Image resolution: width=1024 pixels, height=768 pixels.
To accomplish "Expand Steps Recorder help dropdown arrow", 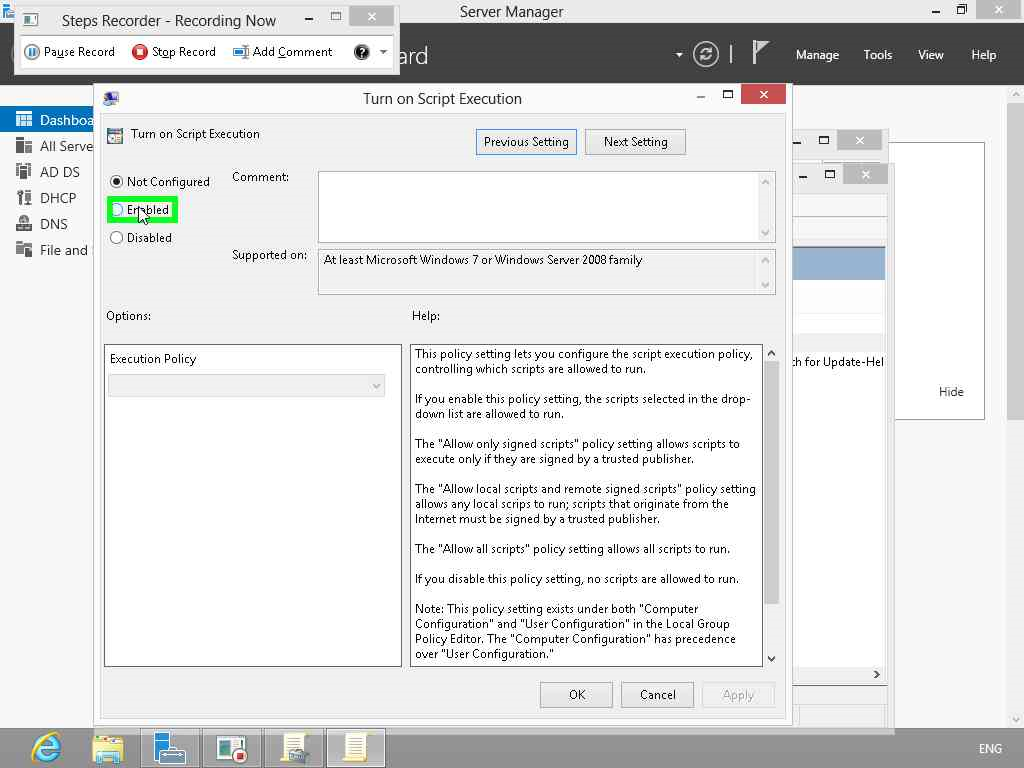I will click(383, 52).
